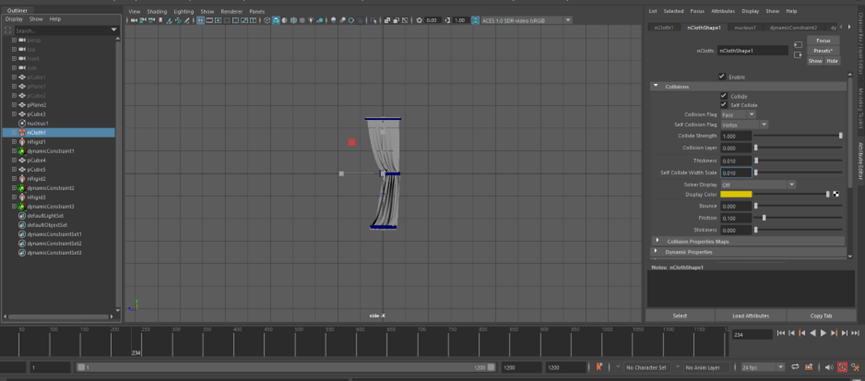Click the Focus button
865x381 pixels.
(x=823, y=40)
